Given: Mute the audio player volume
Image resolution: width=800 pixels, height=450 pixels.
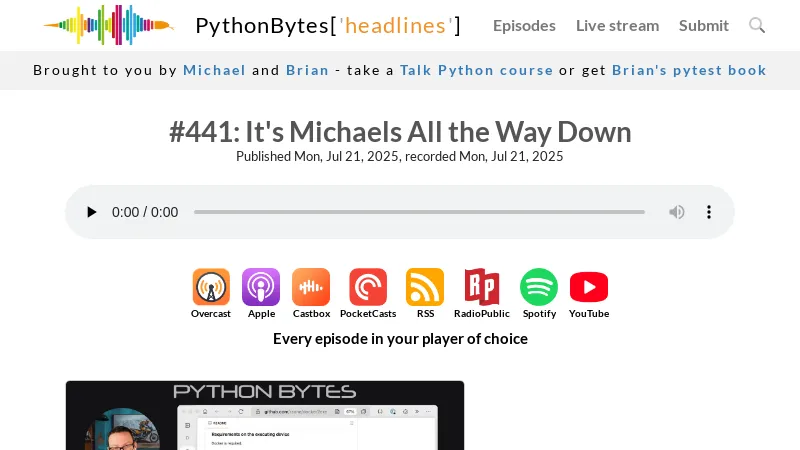Looking at the screenshot, I should coord(677,212).
